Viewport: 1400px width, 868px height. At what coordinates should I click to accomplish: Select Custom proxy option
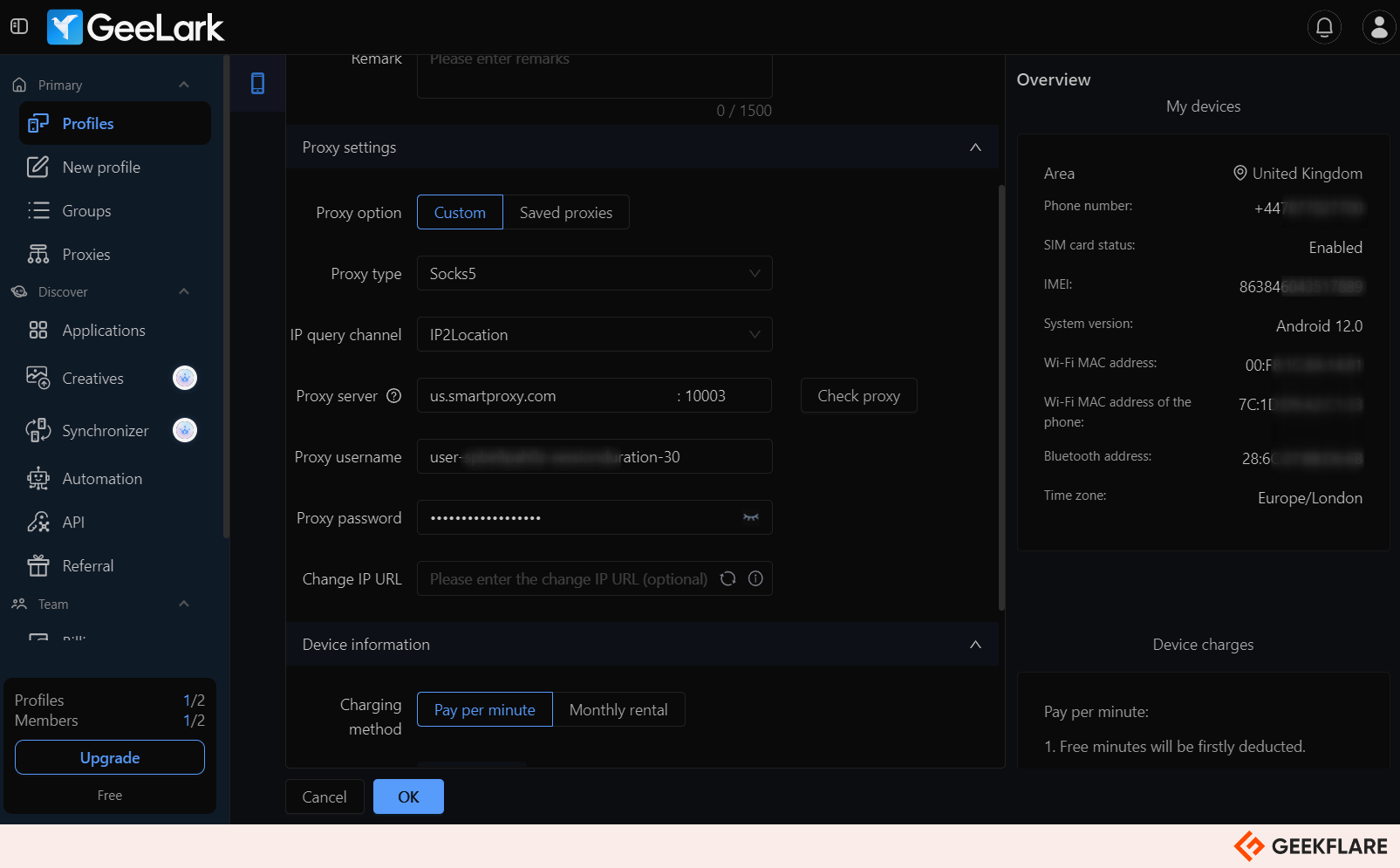coord(460,212)
